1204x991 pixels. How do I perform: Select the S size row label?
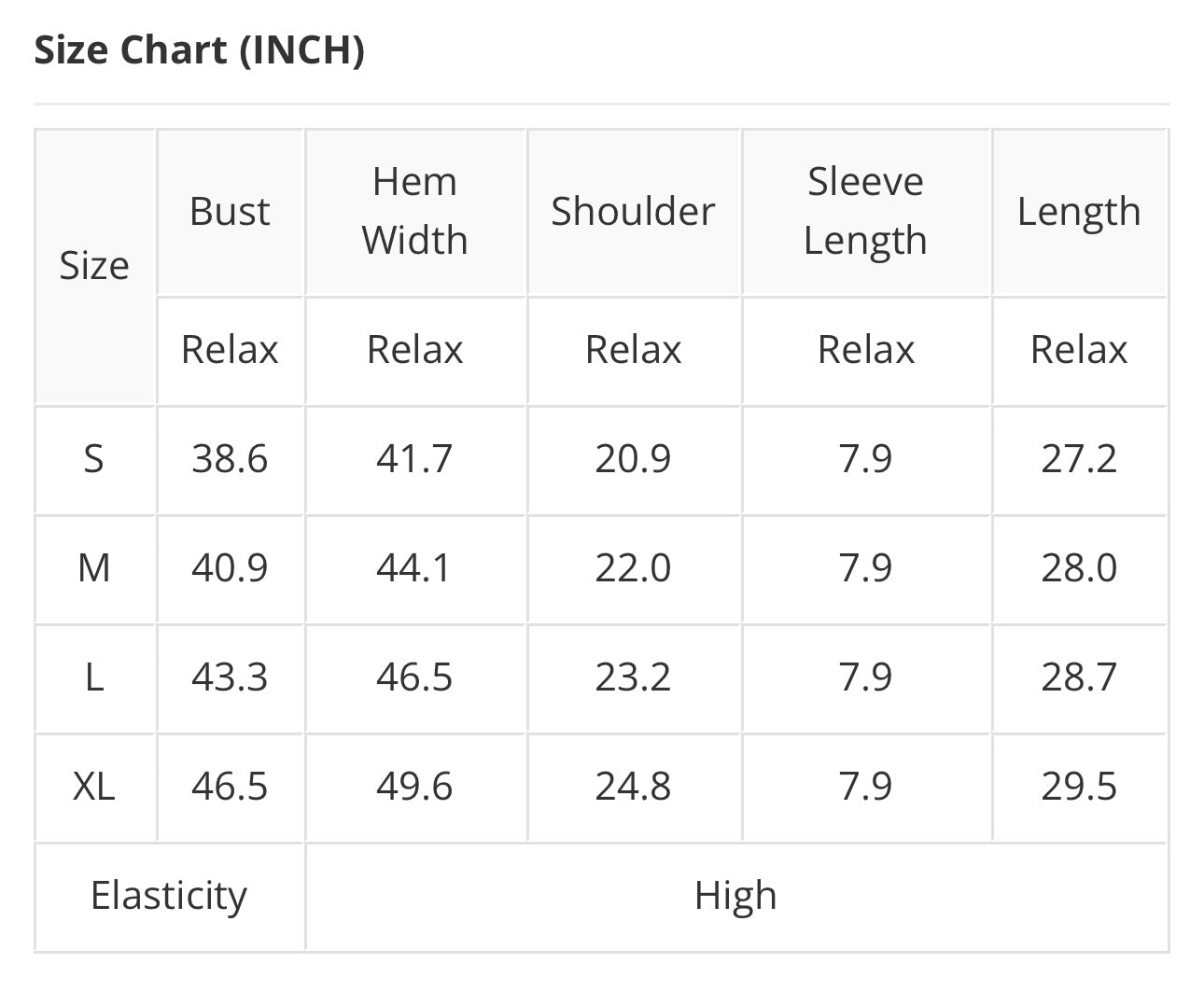(94, 459)
